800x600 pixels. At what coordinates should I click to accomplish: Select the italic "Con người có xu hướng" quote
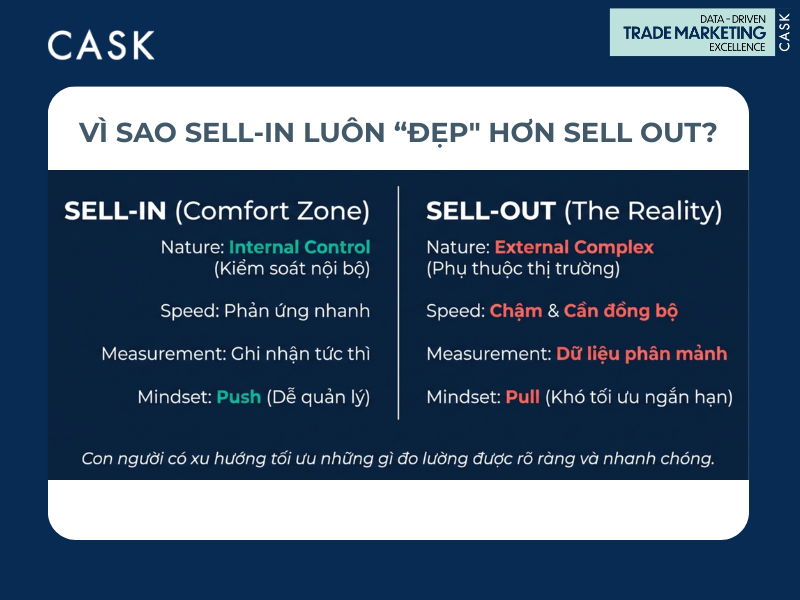click(398, 459)
